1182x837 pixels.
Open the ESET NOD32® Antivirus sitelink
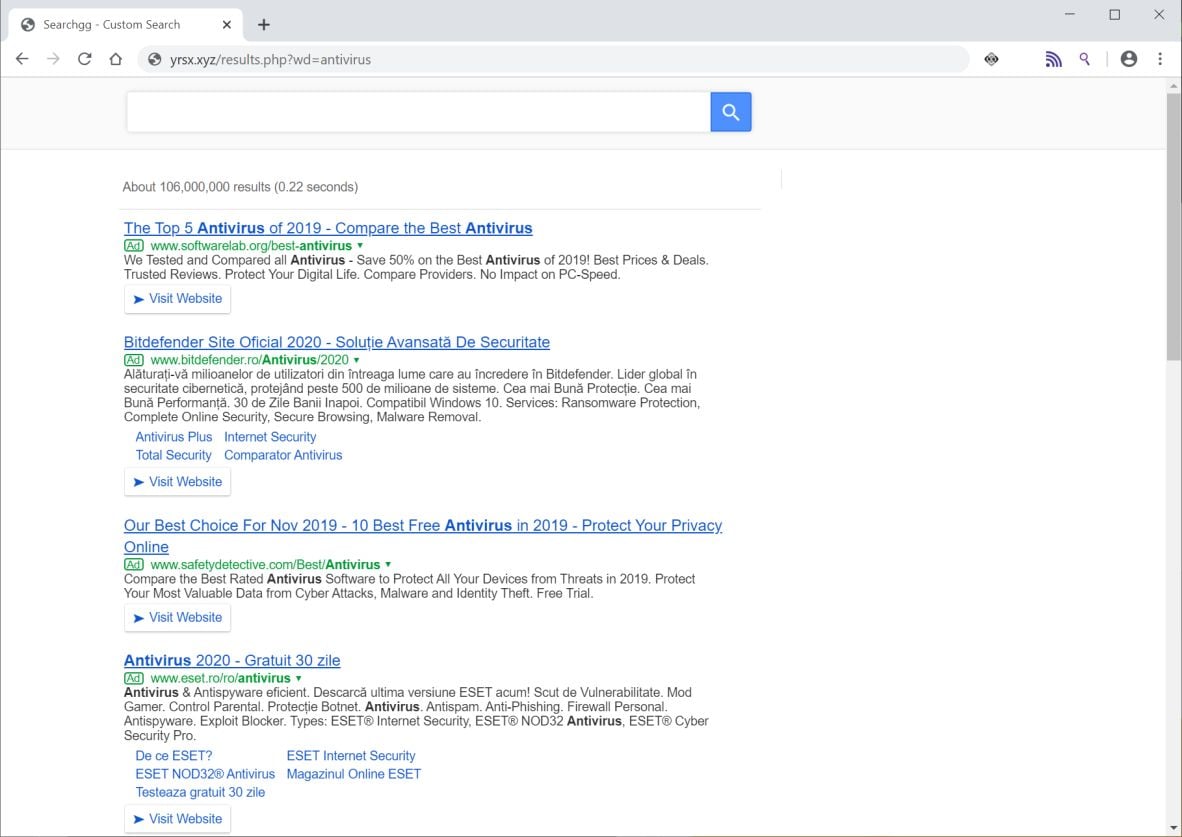(x=205, y=774)
